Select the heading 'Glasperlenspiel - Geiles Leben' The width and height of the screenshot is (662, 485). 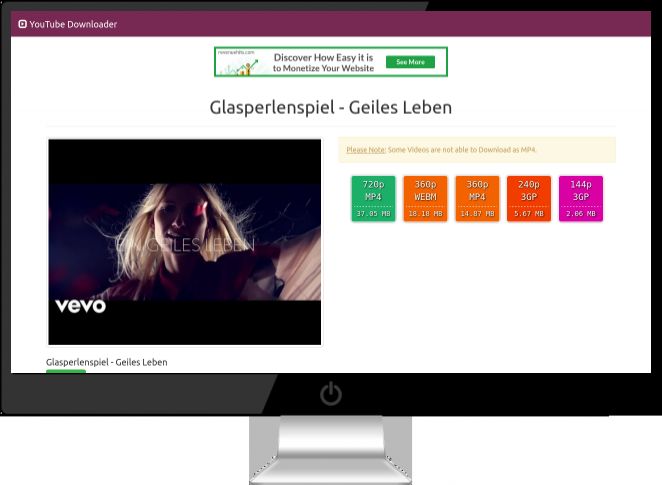point(331,107)
